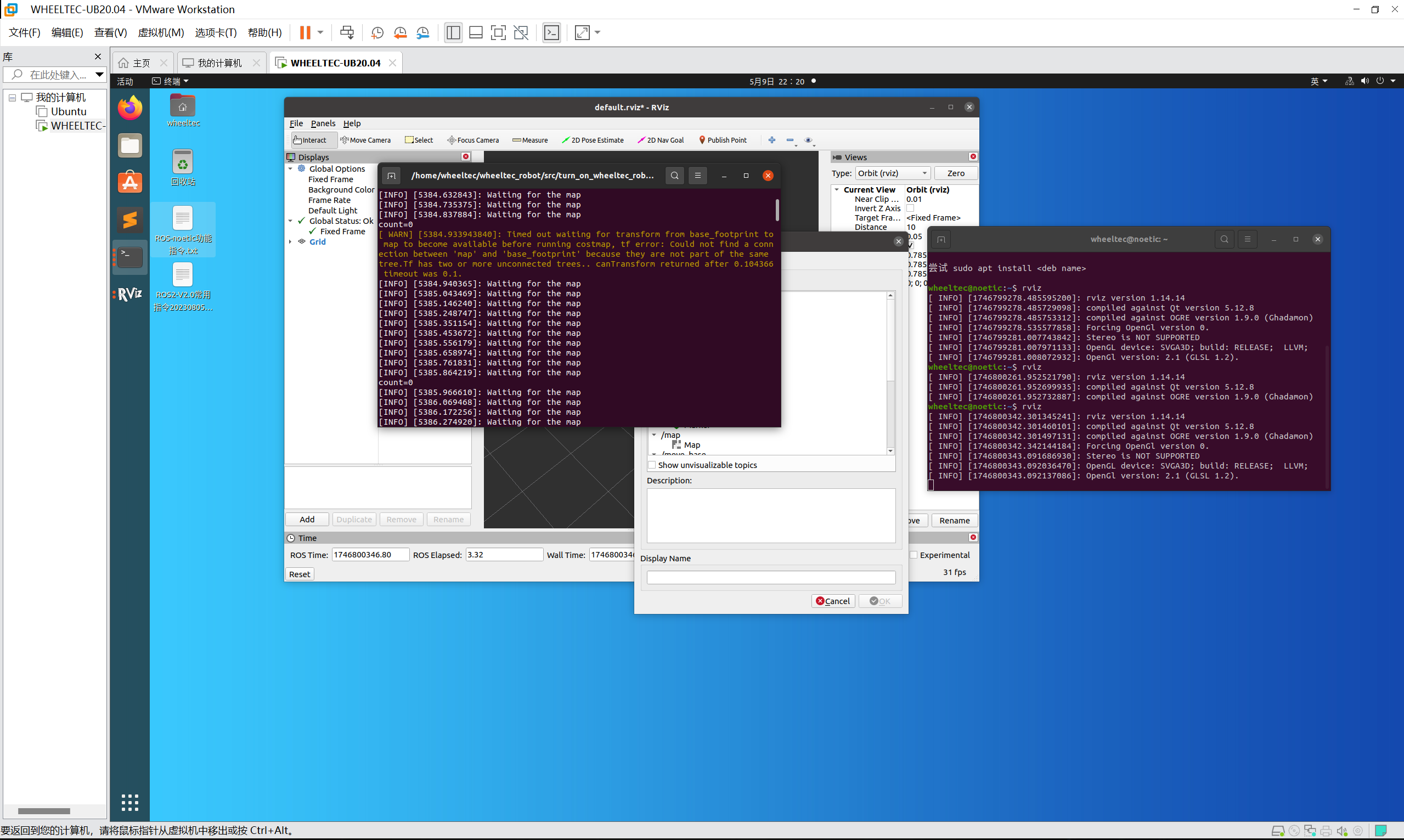Image resolution: width=1404 pixels, height=840 pixels.
Task: Click the Display Name input field
Action: pos(770,577)
